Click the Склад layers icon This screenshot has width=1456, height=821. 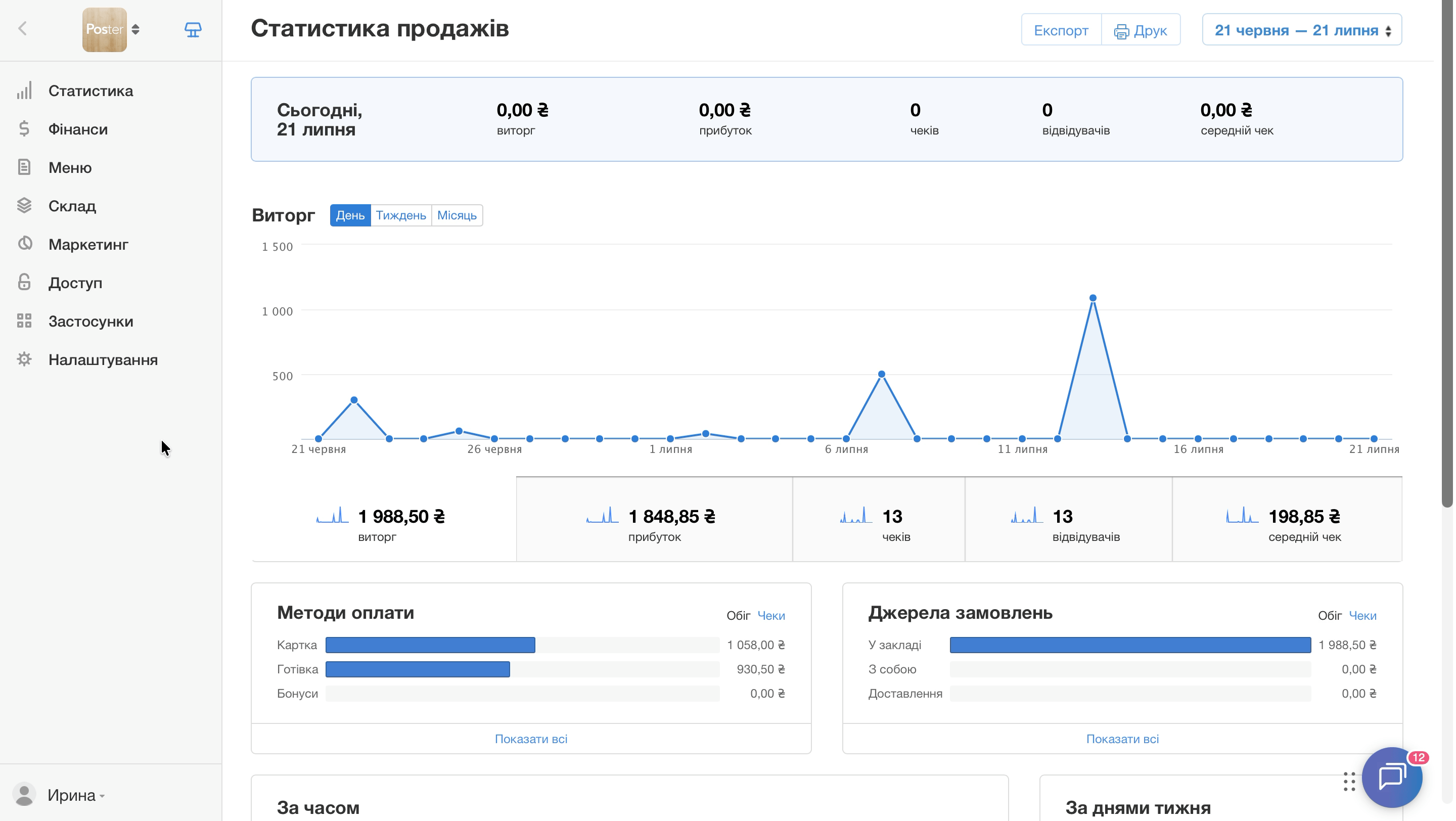[x=24, y=206]
